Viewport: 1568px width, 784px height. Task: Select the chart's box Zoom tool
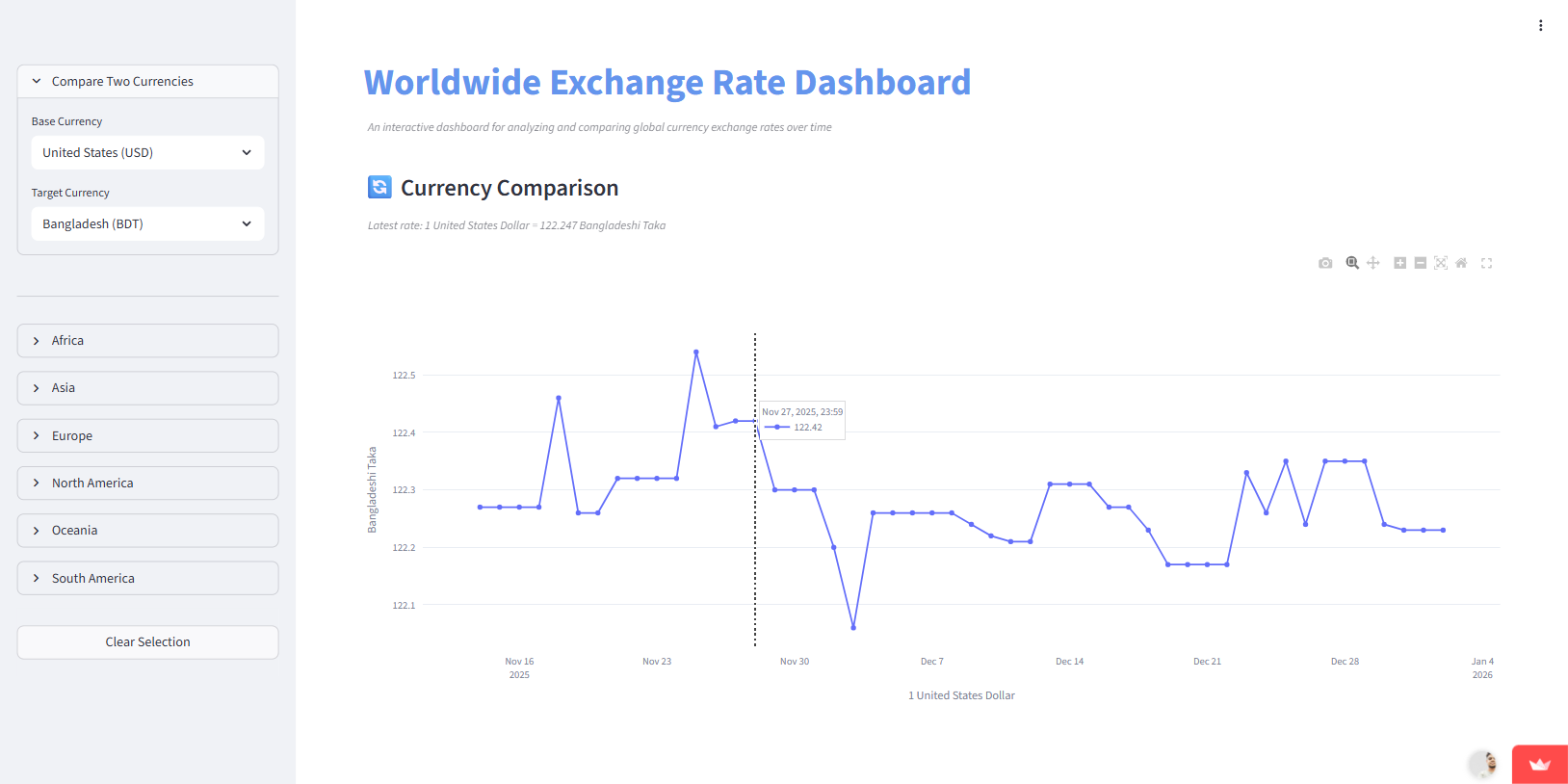pyautogui.click(x=1352, y=263)
